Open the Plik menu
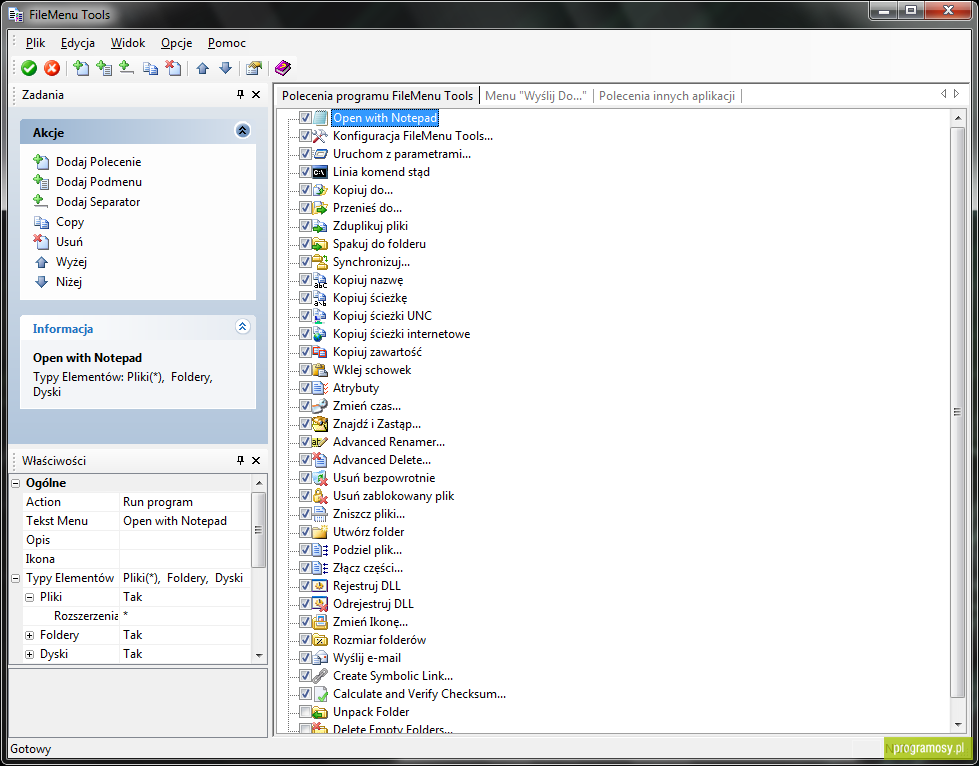Screen dimensions: 979x766 pos(36,42)
